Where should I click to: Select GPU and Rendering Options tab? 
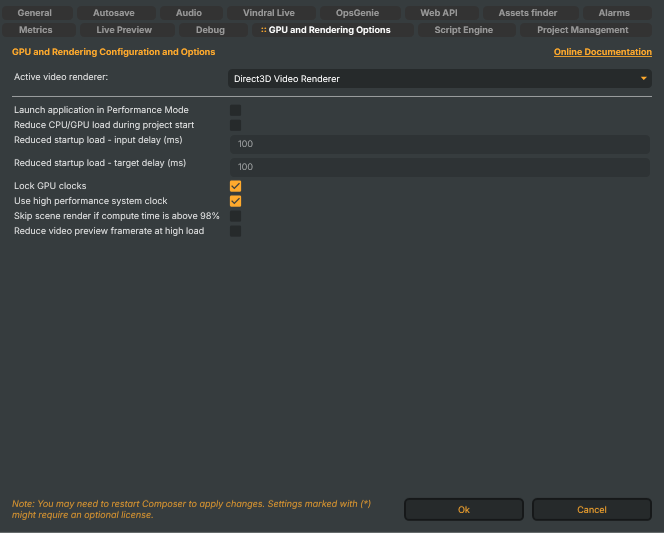click(332, 30)
